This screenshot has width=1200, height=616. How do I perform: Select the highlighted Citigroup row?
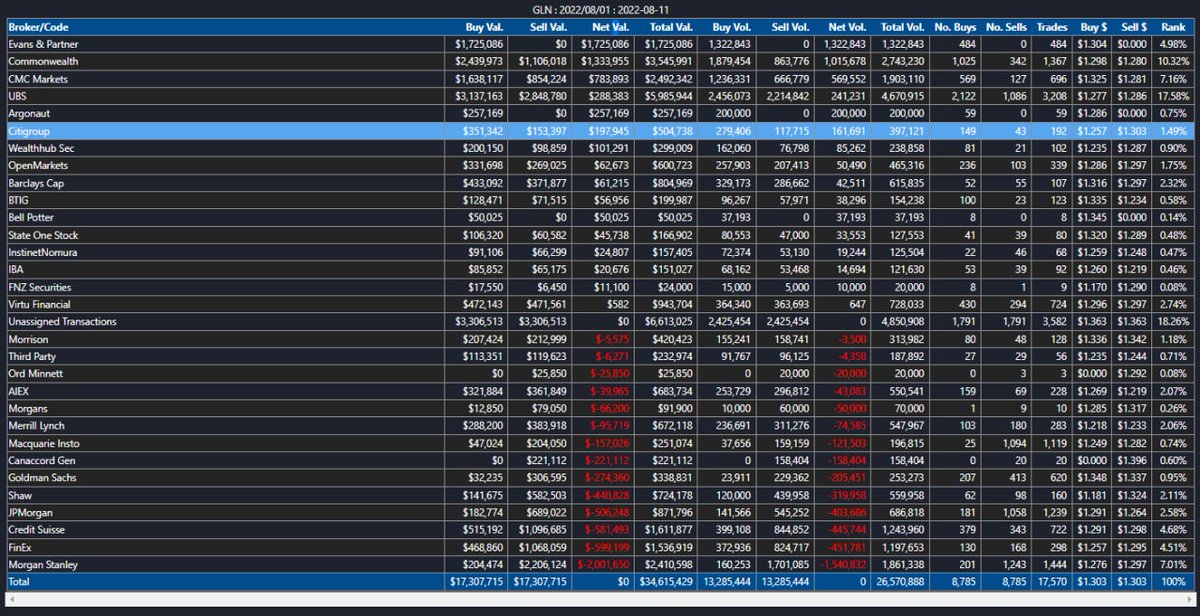point(598,130)
